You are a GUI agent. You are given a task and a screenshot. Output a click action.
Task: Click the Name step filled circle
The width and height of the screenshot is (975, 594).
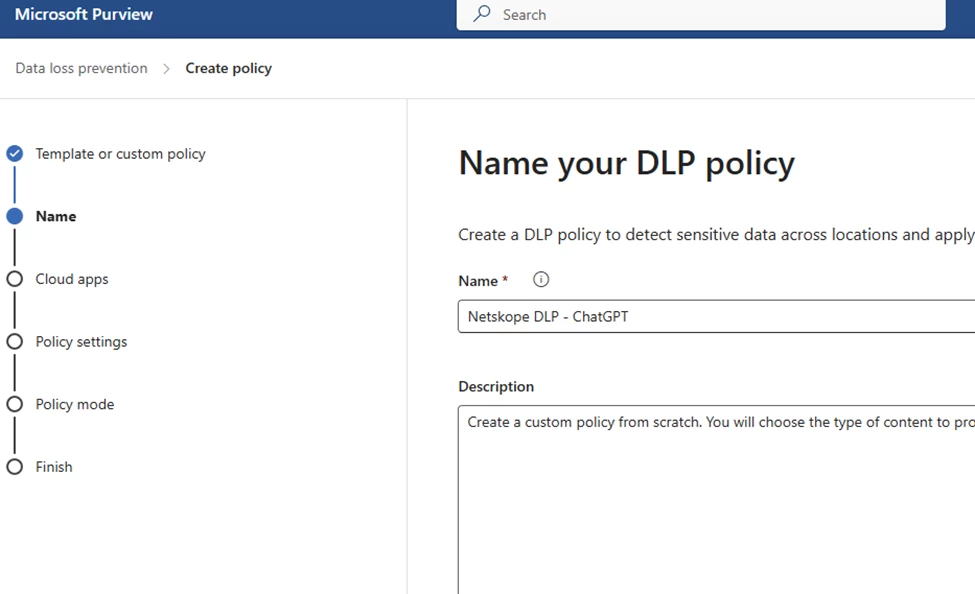click(15, 216)
